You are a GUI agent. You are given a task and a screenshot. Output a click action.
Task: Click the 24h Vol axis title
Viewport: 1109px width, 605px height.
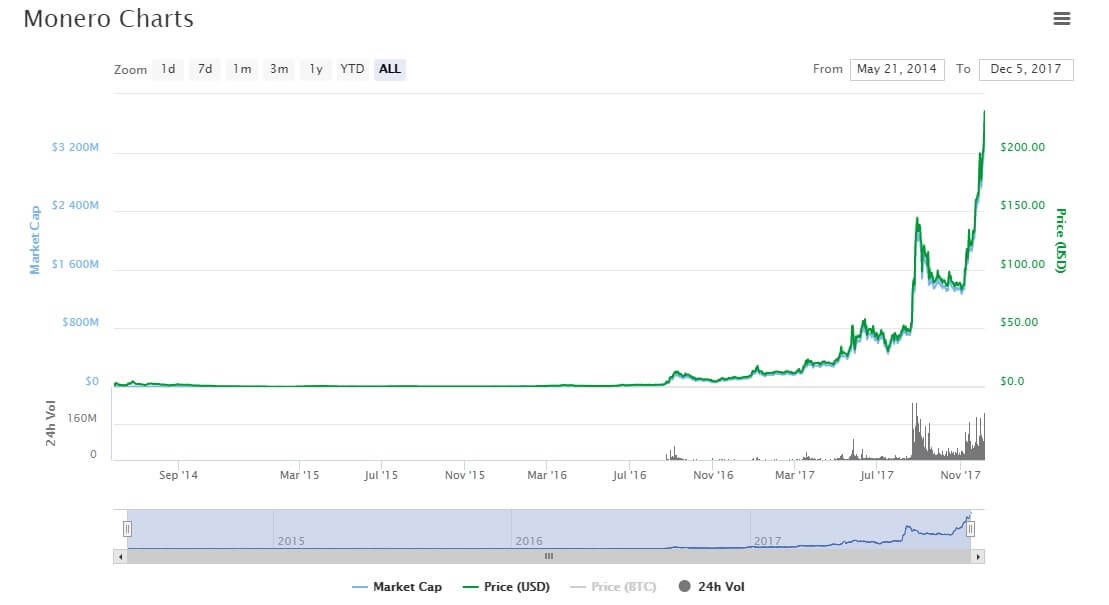point(50,423)
